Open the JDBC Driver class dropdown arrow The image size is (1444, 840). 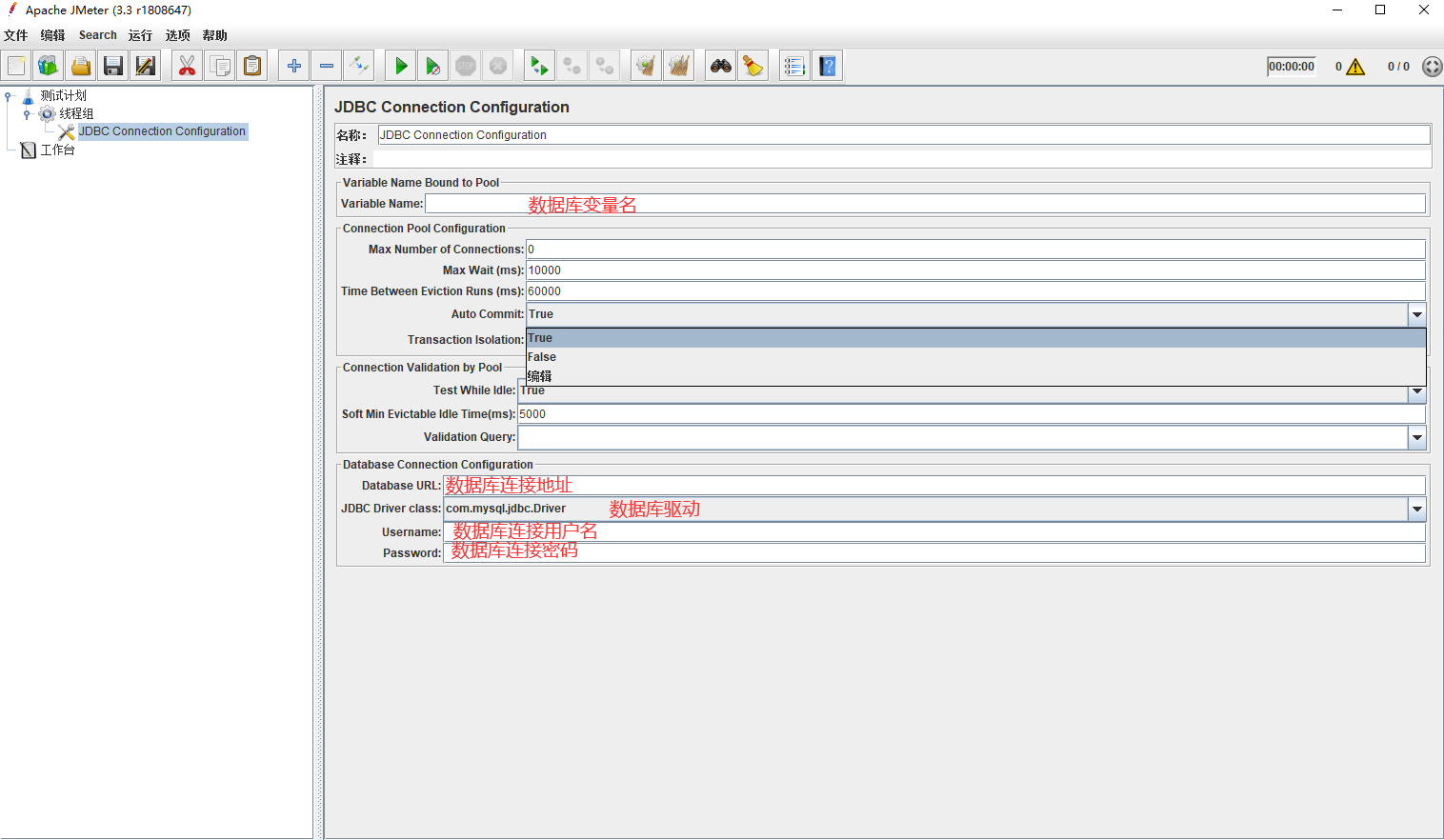click(x=1417, y=509)
